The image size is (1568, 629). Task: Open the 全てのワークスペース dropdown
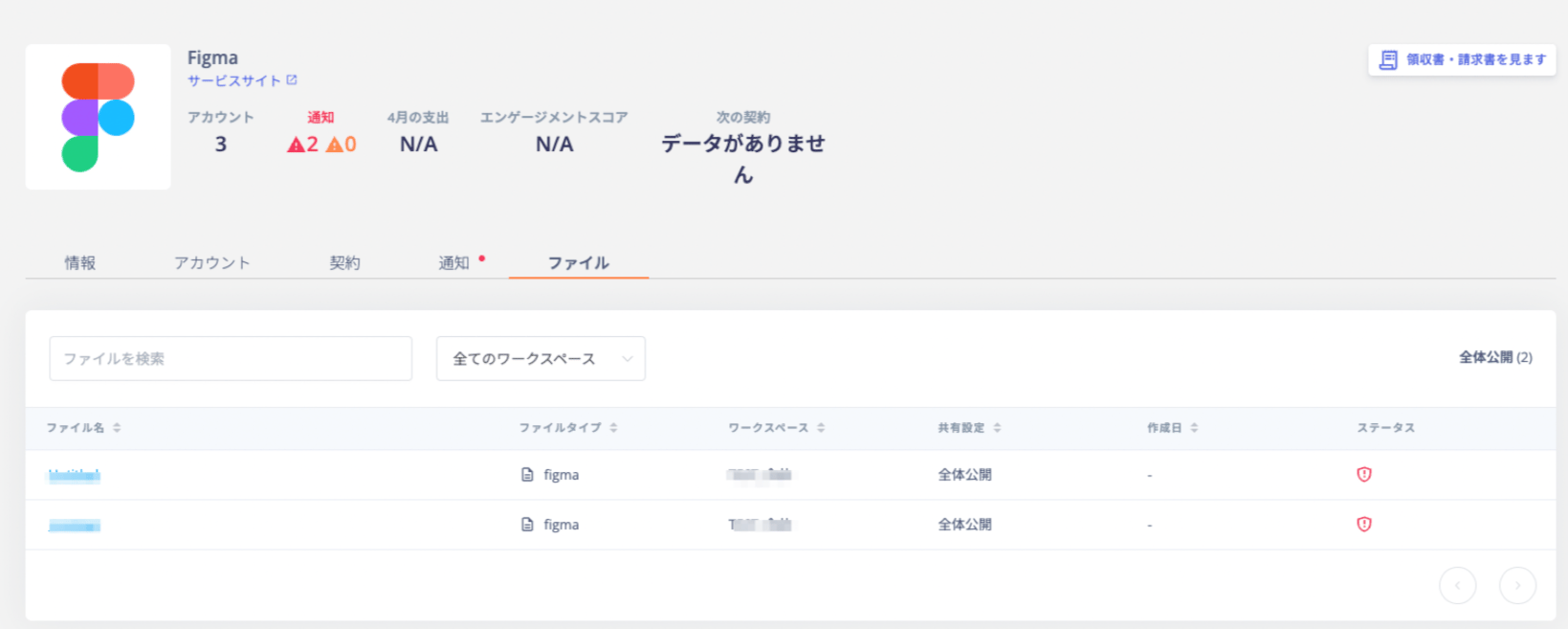coord(541,358)
